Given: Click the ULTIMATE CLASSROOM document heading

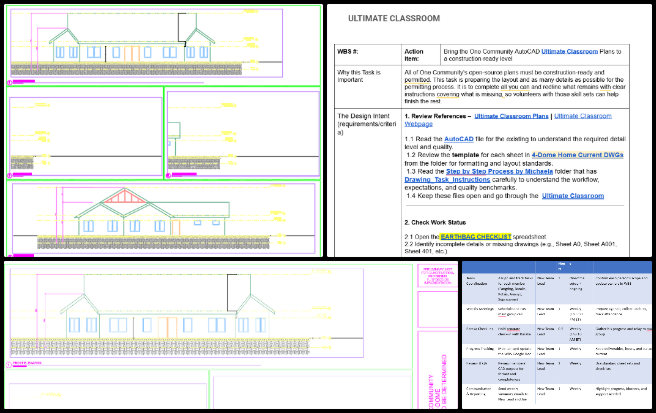Looking at the screenshot, I should pos(393,19).
